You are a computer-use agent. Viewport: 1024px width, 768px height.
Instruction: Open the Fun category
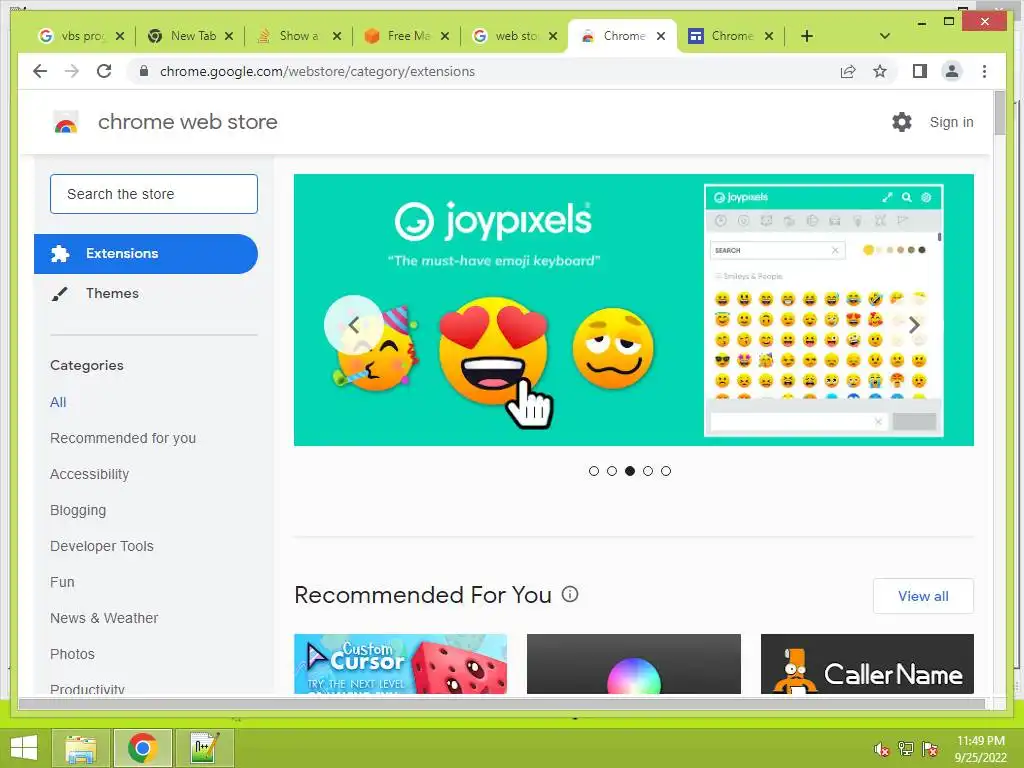pos(62,582)
